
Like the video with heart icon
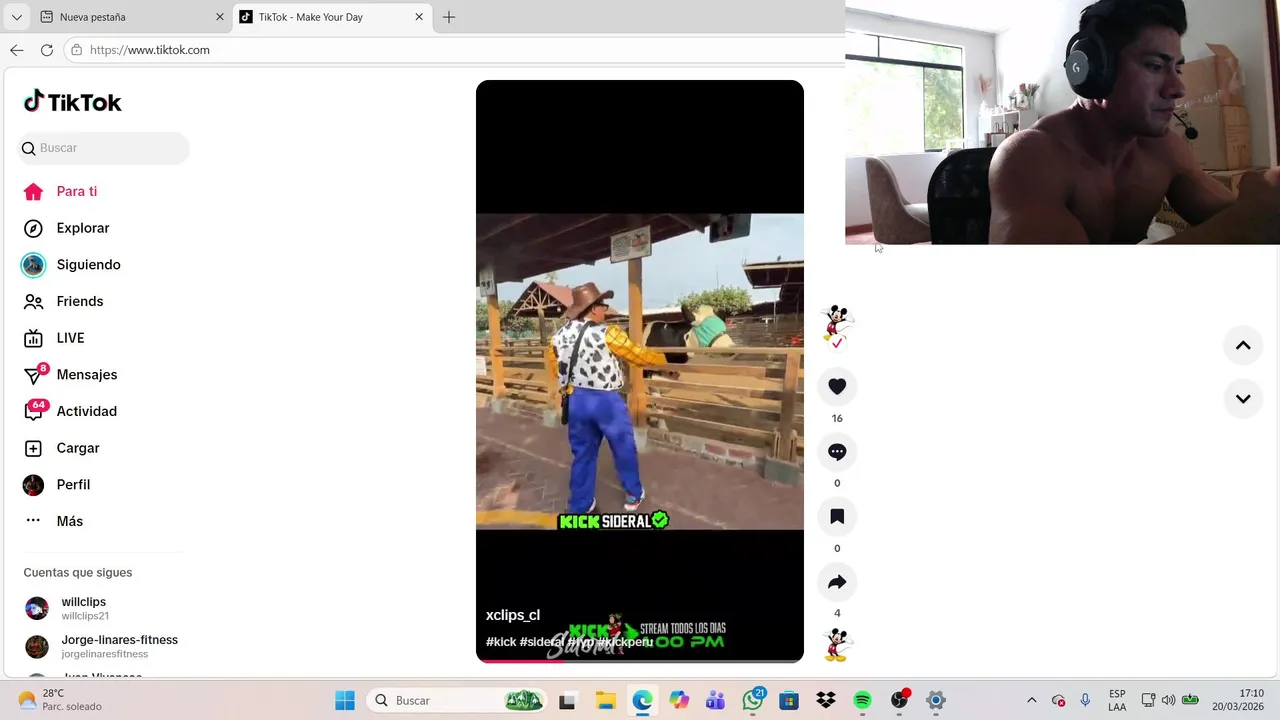pos(837,386)
